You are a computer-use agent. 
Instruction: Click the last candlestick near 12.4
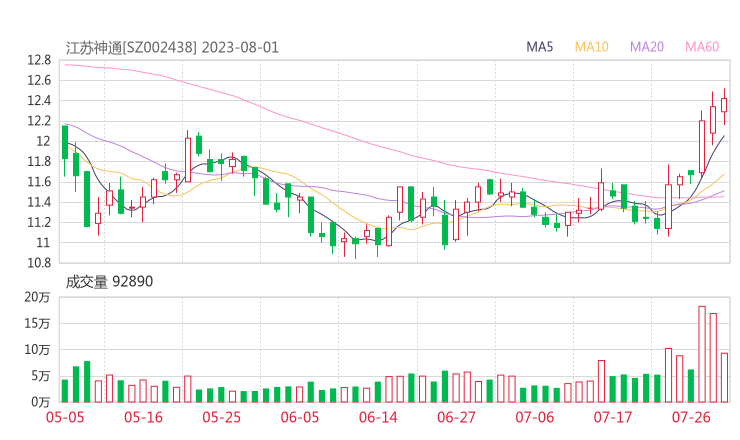click(x=724, y=105)
